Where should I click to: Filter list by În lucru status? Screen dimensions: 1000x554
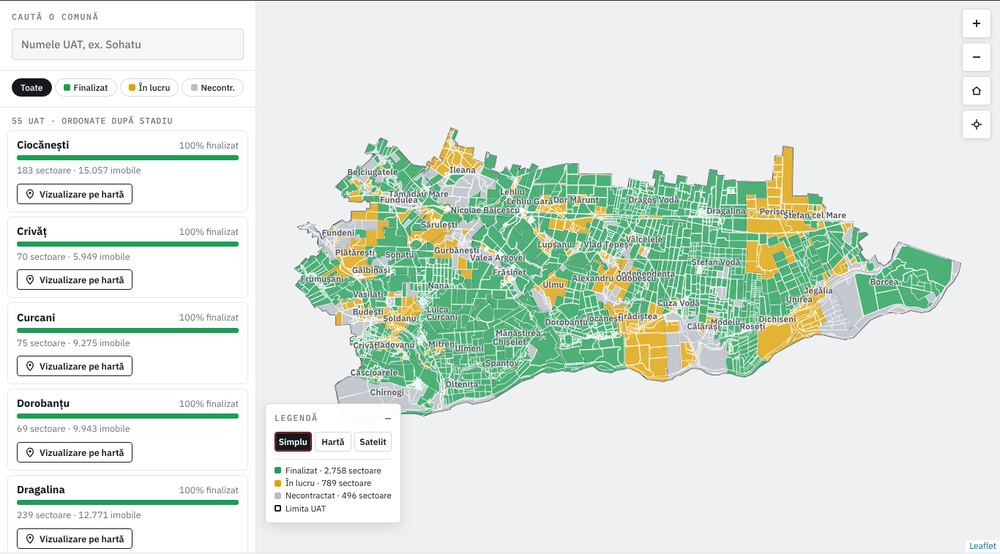click(x=149, y=87)
